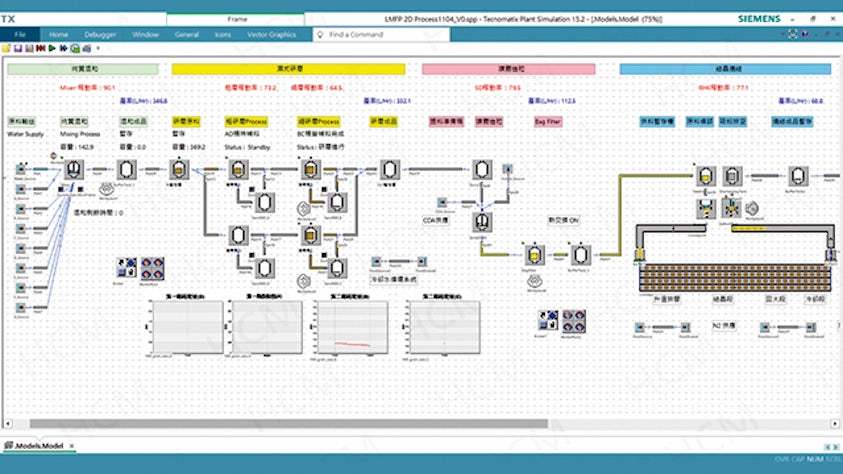
Task: Click the Frame contextual tab header
Action: (237, 19)
